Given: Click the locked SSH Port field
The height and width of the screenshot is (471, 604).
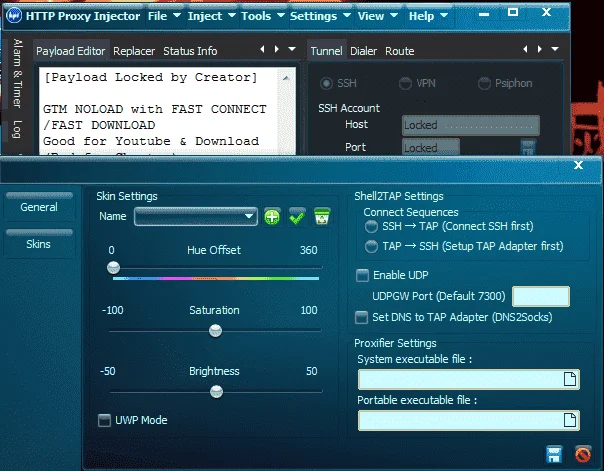Looking at the screenshot, I should pyautogui.click(x=431, y=148).
